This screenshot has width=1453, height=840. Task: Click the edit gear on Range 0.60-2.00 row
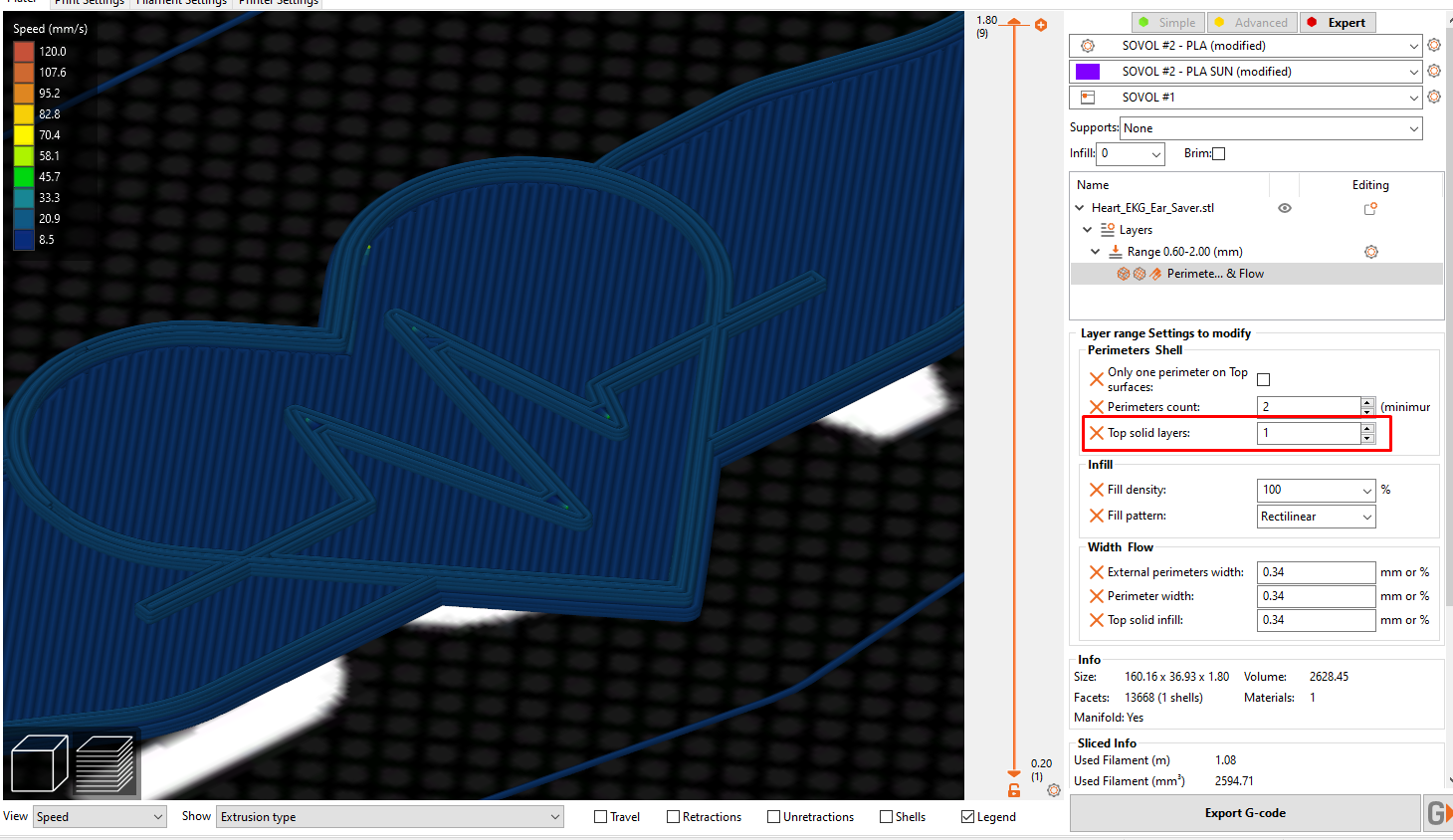pyautogui.click(x=1371, y=252)
